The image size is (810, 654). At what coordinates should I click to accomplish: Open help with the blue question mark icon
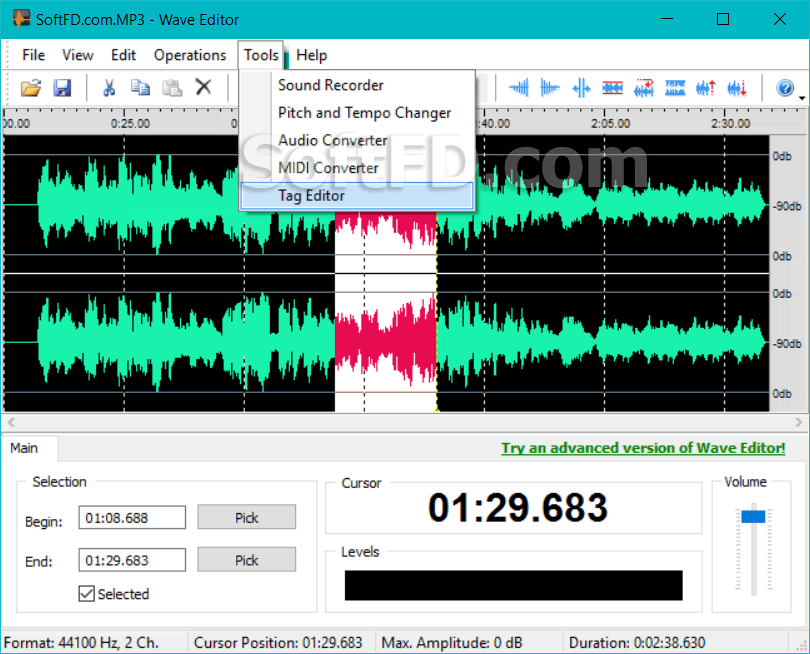(x=785, y=88)
